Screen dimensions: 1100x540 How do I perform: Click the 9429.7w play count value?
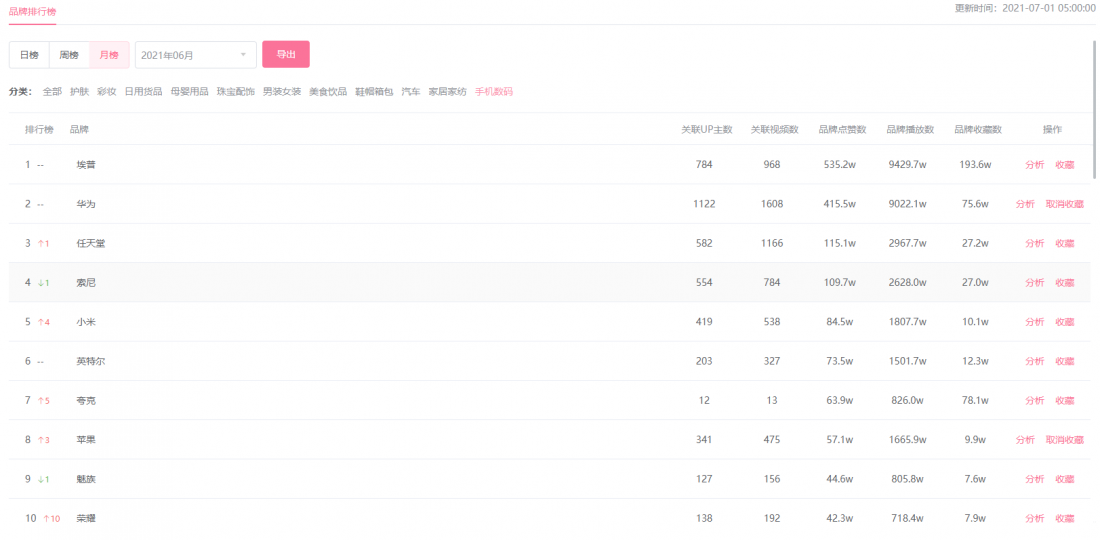(x=910, y=165)
